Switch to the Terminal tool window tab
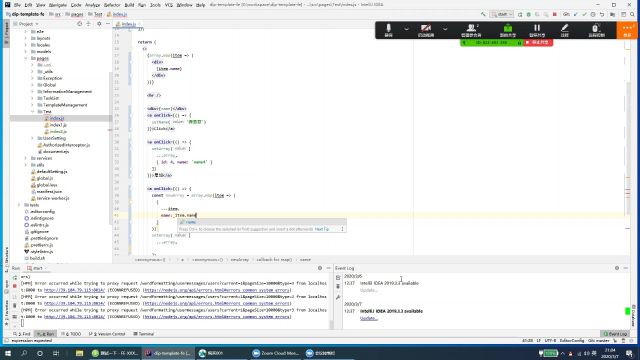The image size is (640, 360). pyautogui.click(x=144, y=334)
